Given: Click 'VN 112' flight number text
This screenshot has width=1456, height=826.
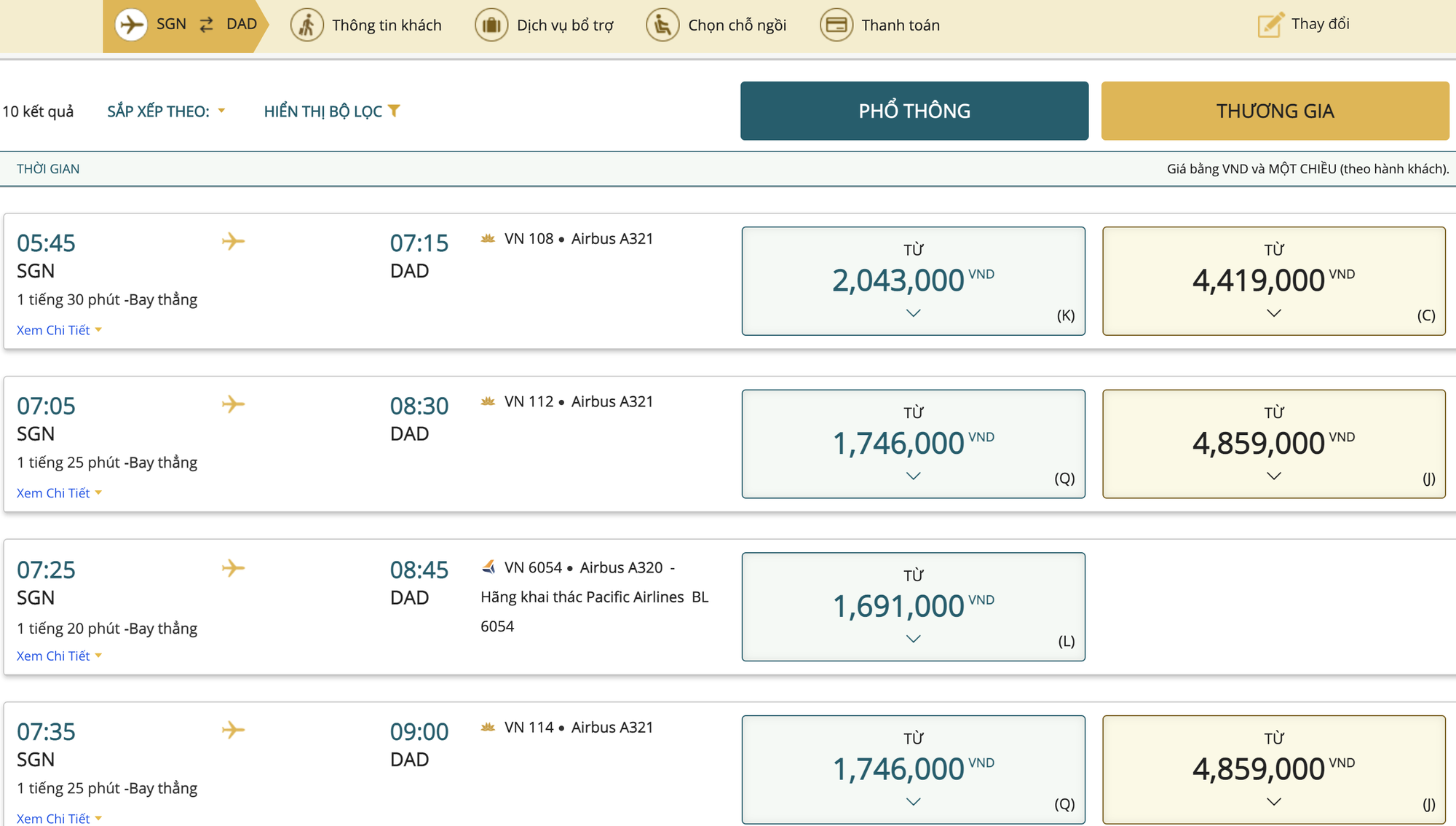Looking at the screenshot, I should pos(529,402).
